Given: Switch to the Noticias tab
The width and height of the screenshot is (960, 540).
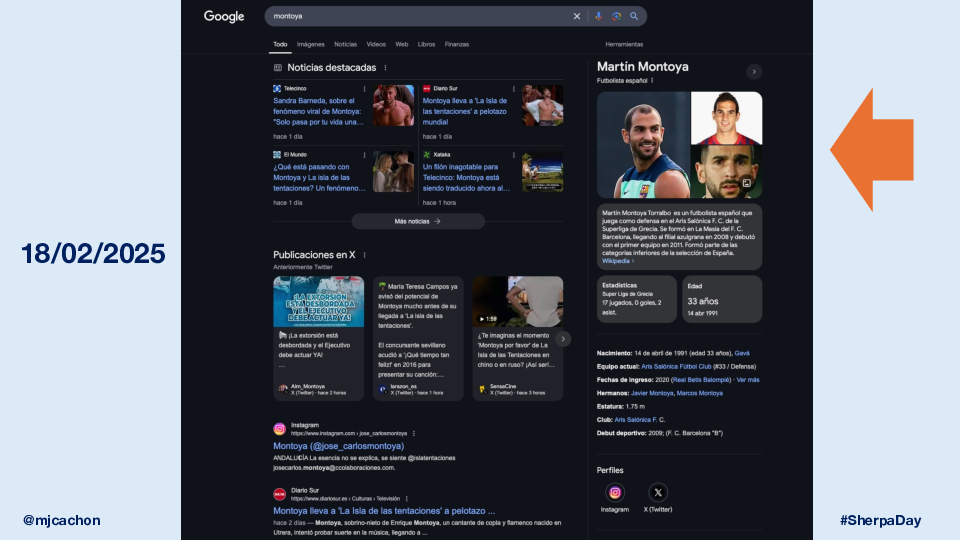Looking at the screenshot, I should (345, 44).
